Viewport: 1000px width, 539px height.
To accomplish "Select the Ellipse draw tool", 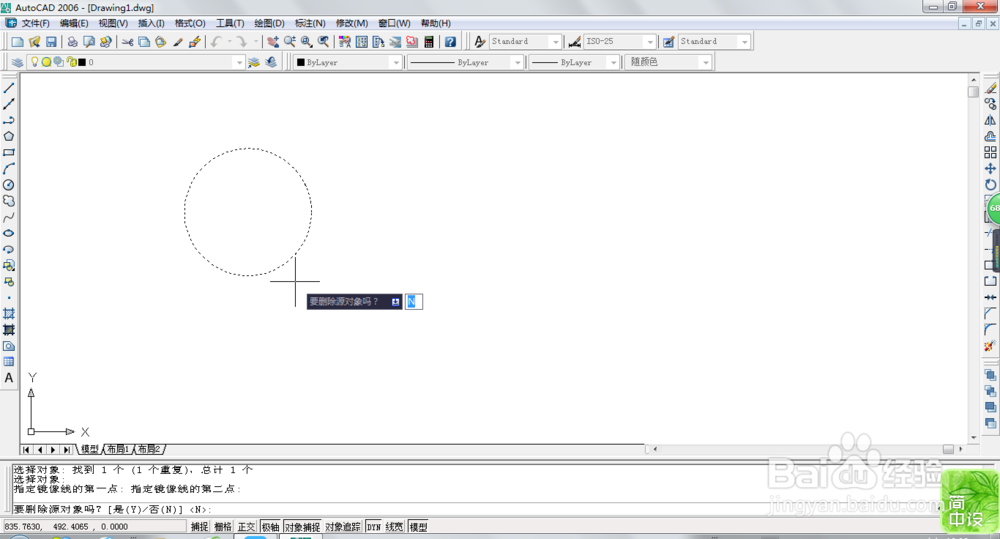I will (x=9, y=233).
